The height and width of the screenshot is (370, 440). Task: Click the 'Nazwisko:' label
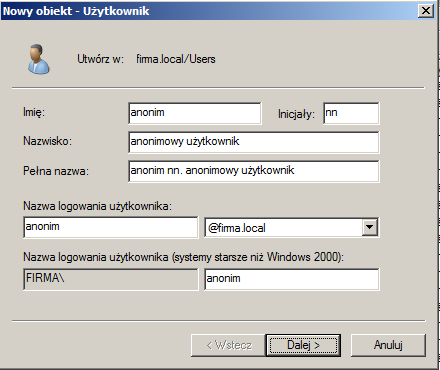pos(47,141)
